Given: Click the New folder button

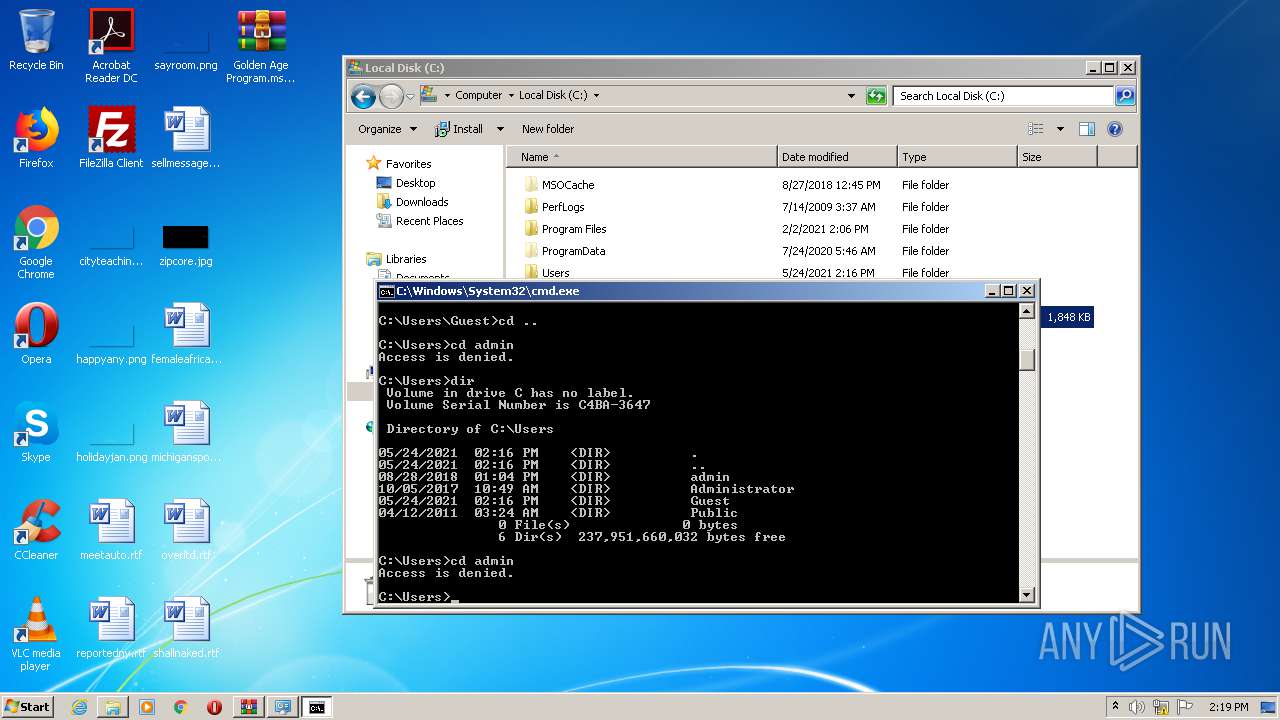Looking at the screenshot, I should (x=548, y=129).
